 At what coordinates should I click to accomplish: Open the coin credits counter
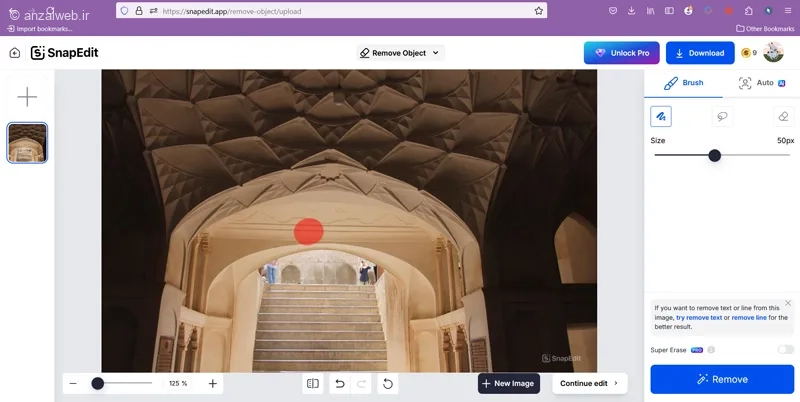(749, 53)
